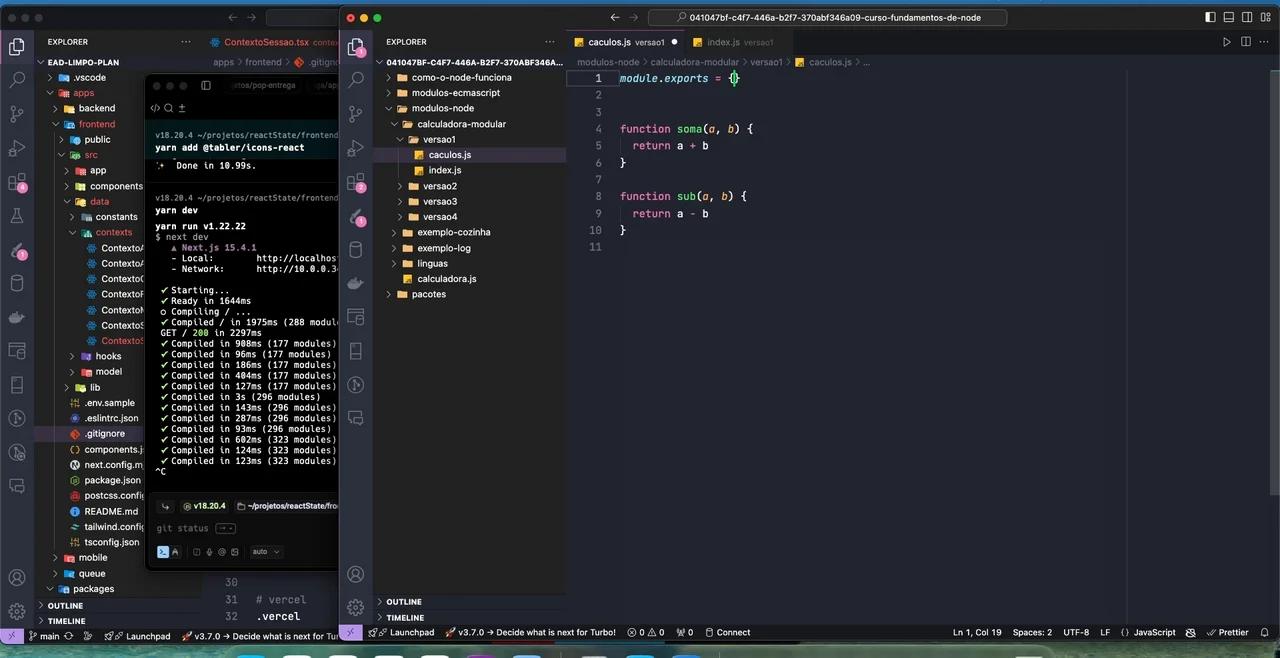Screen dimensions: 1280x658
Task: Switch to the index.js editor tab
Action: coord(724,42)
